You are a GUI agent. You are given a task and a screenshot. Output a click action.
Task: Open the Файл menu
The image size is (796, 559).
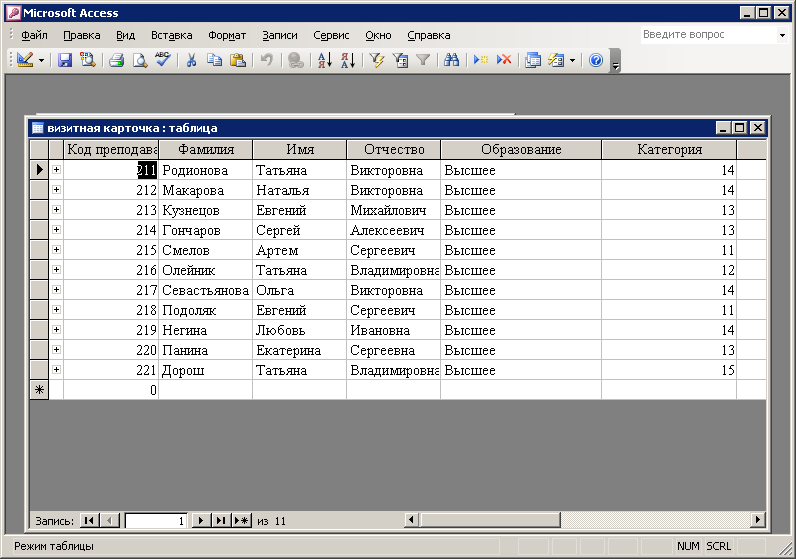(34, 35)
